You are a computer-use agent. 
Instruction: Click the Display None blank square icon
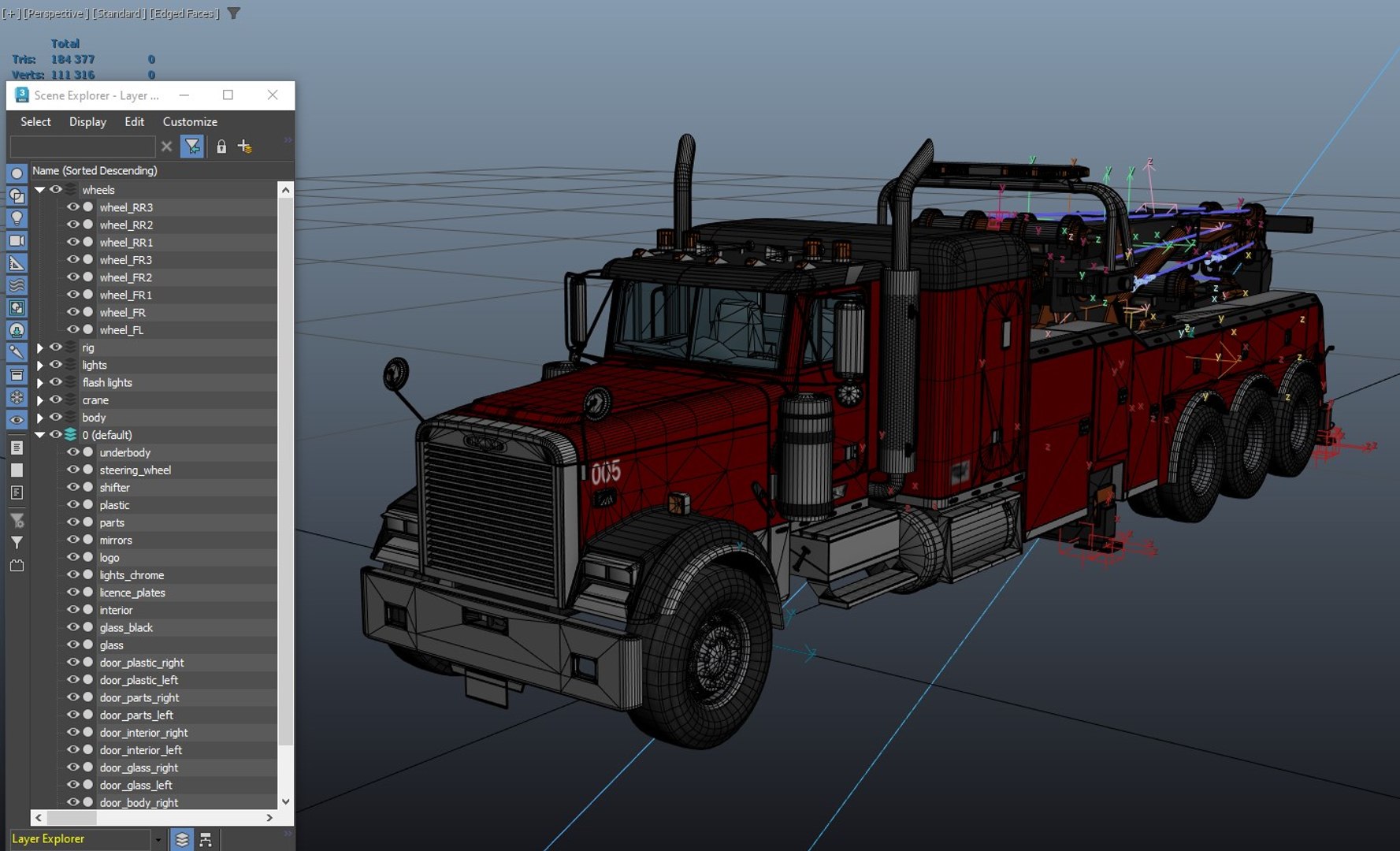pyautogui.click(x=17, y=470)
